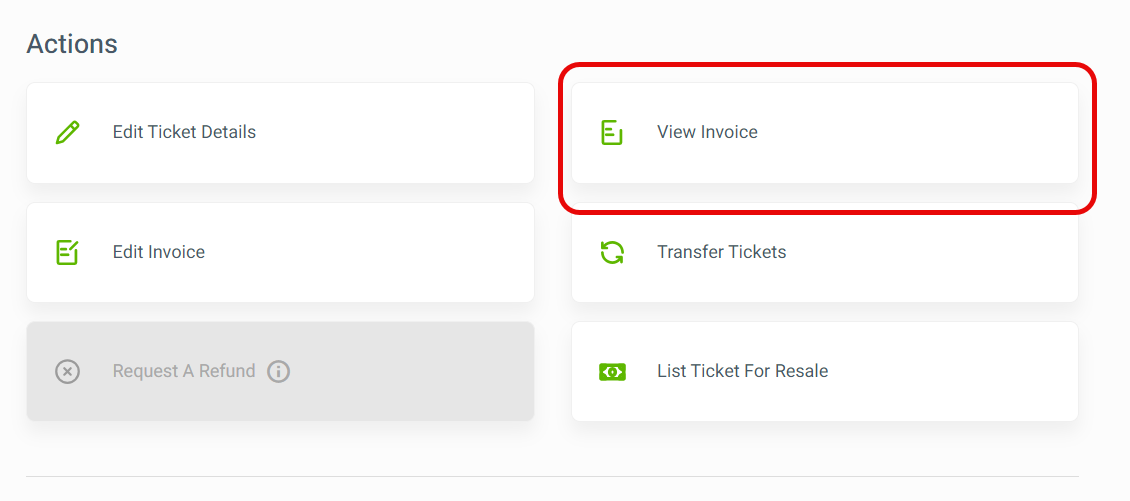This screenshot has height=501, width=1130.
Task: Click empty area of highlighted View Invoice card
Action: 915,133
